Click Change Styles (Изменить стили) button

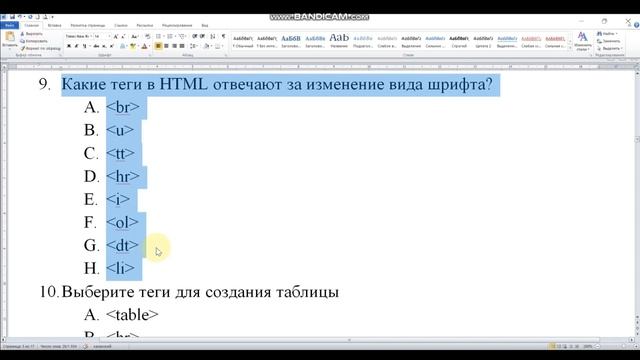click(x=582, y=42)
